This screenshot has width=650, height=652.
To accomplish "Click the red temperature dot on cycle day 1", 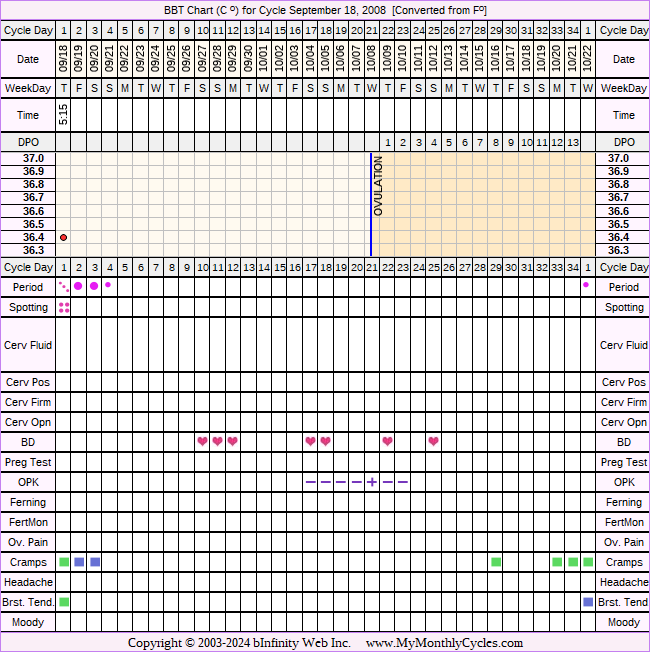I will pos(64,237).
